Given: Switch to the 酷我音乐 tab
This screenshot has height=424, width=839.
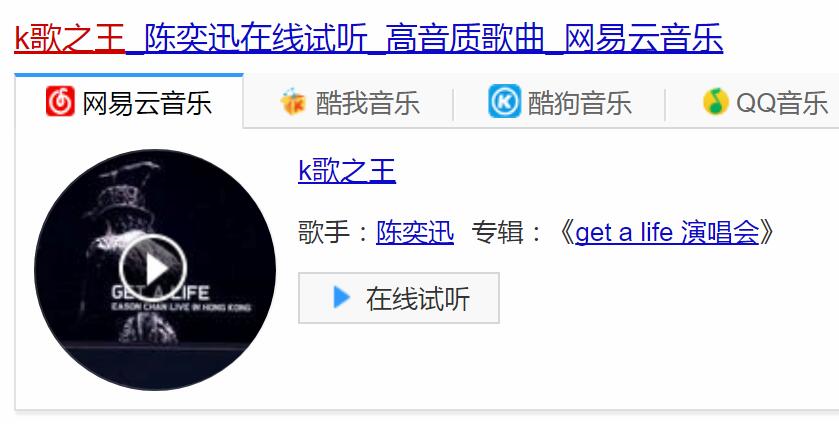Looking at the screenshot, I should (367, 103).
